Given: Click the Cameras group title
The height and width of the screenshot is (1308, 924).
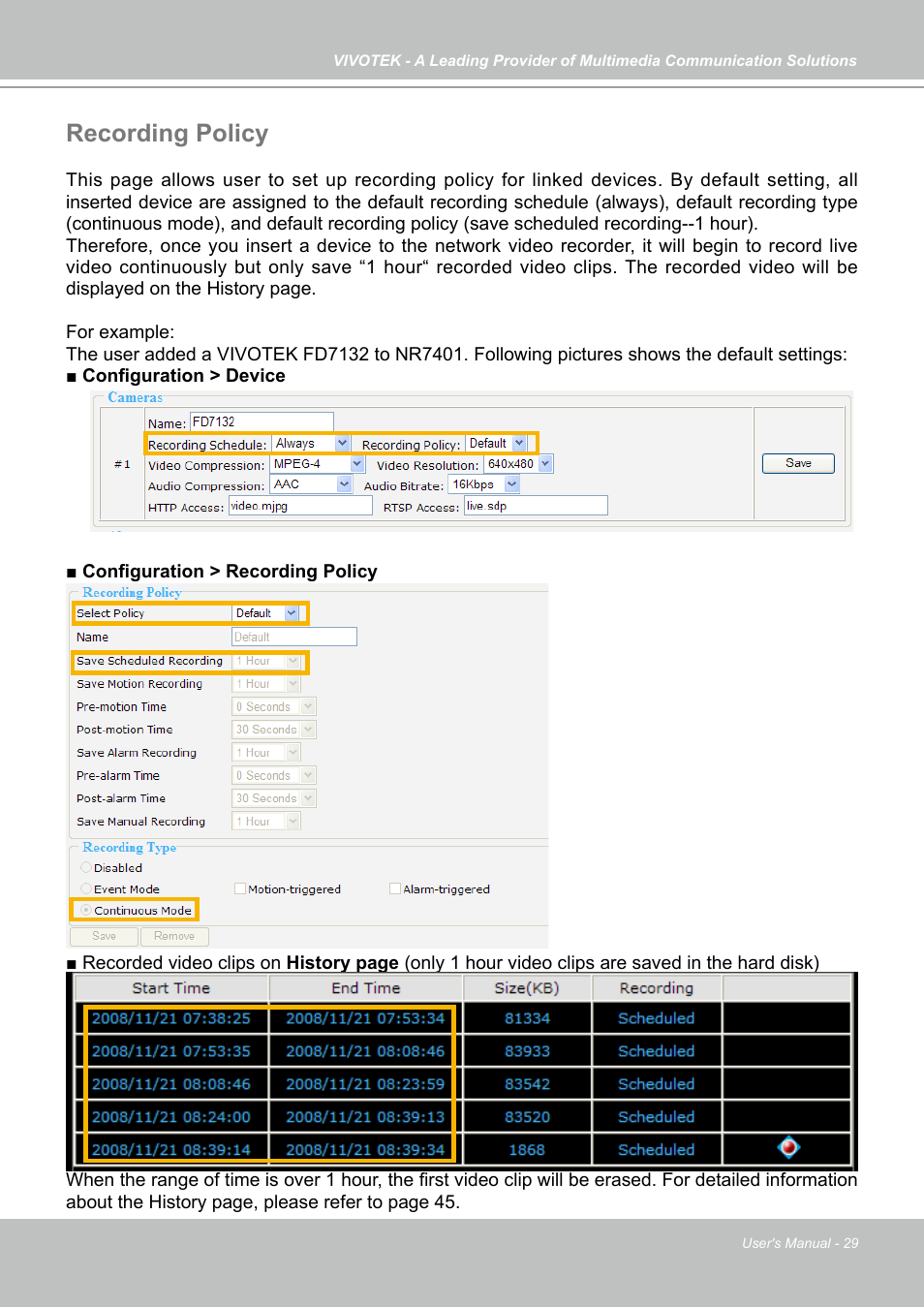Looking at the screenshot, I should coord(136,397).
